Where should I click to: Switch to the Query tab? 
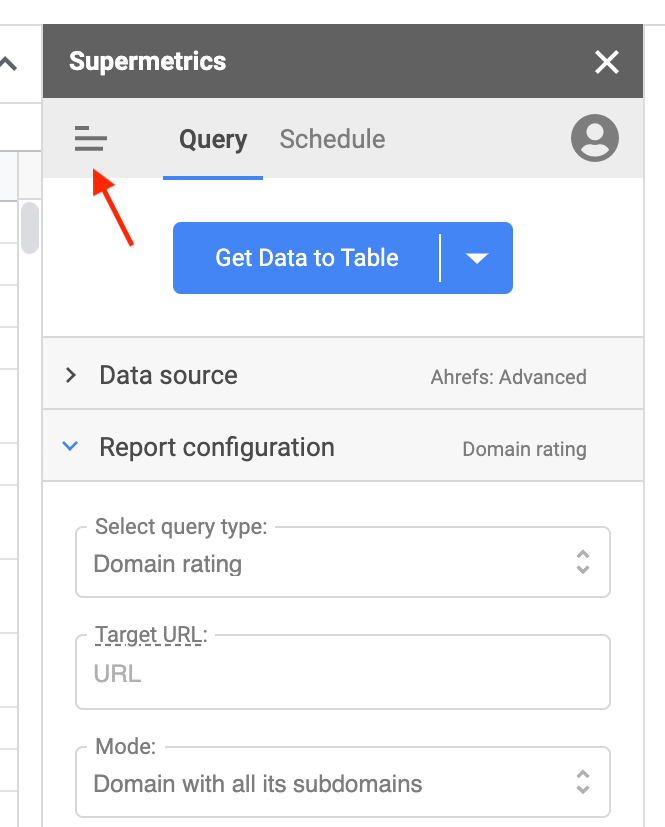pos(213,139)
